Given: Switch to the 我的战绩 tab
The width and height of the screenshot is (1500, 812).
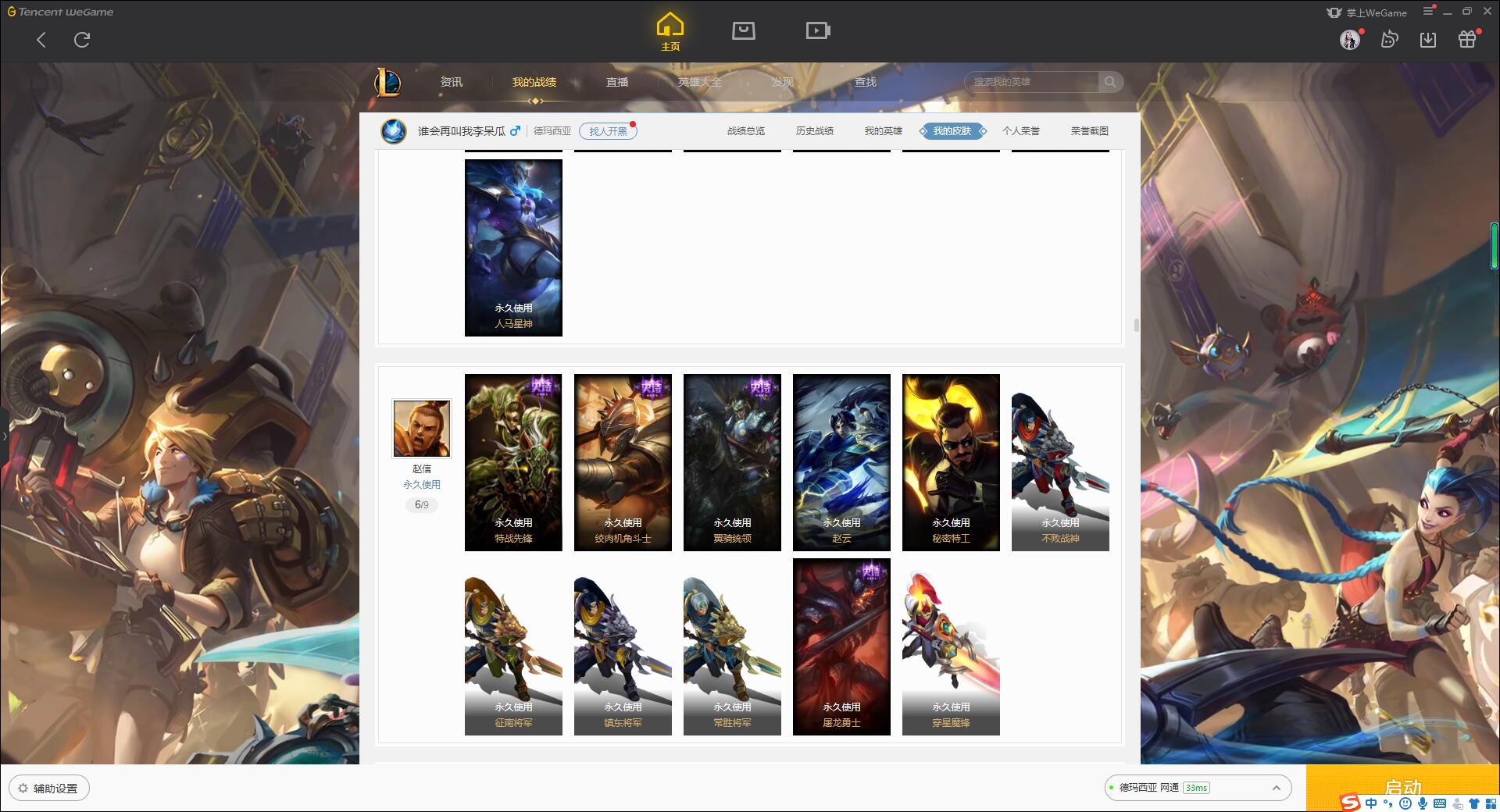Looking at the screenshot, I should pos(534,82).
